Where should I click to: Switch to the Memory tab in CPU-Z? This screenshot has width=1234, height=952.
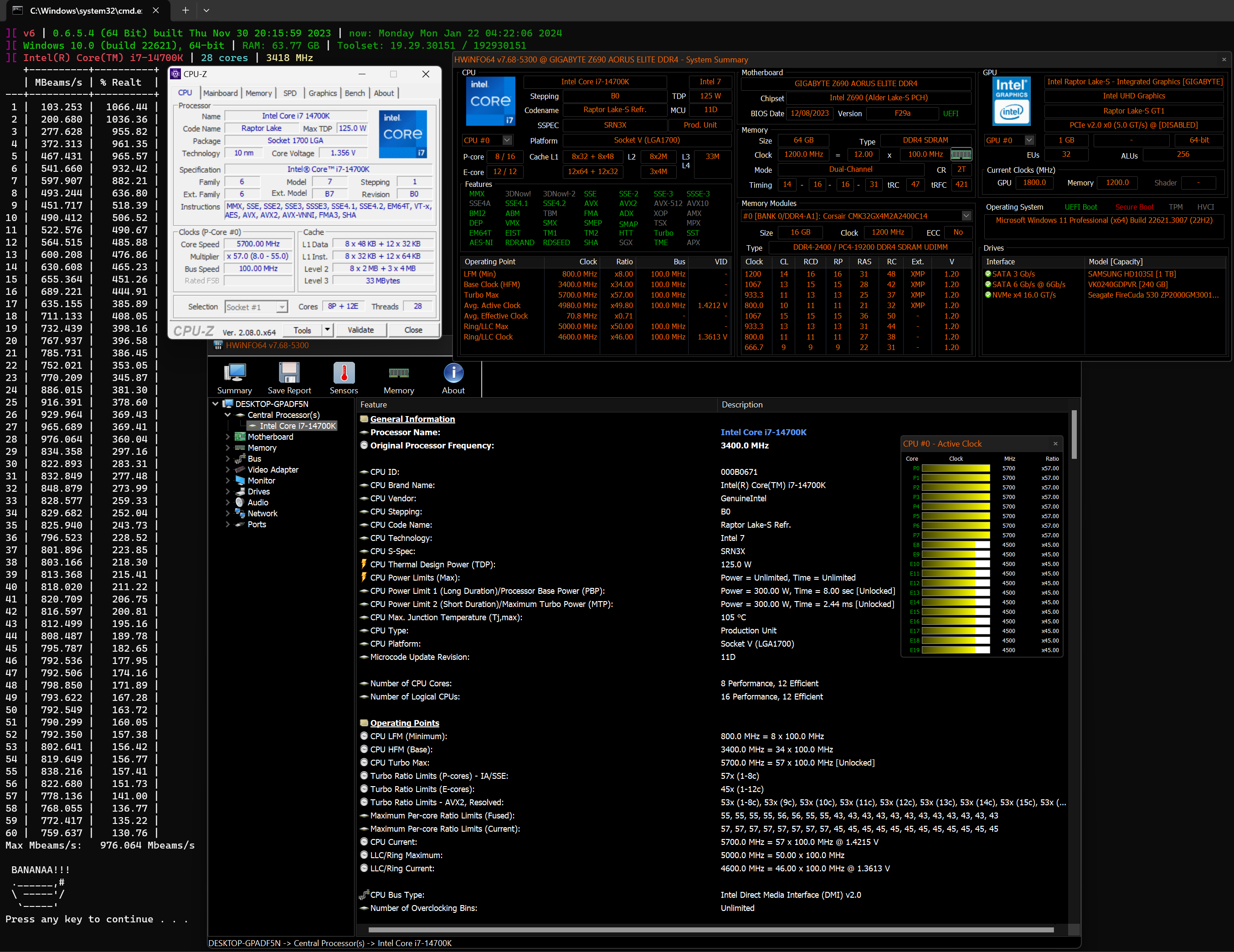[x=259, y=93]
